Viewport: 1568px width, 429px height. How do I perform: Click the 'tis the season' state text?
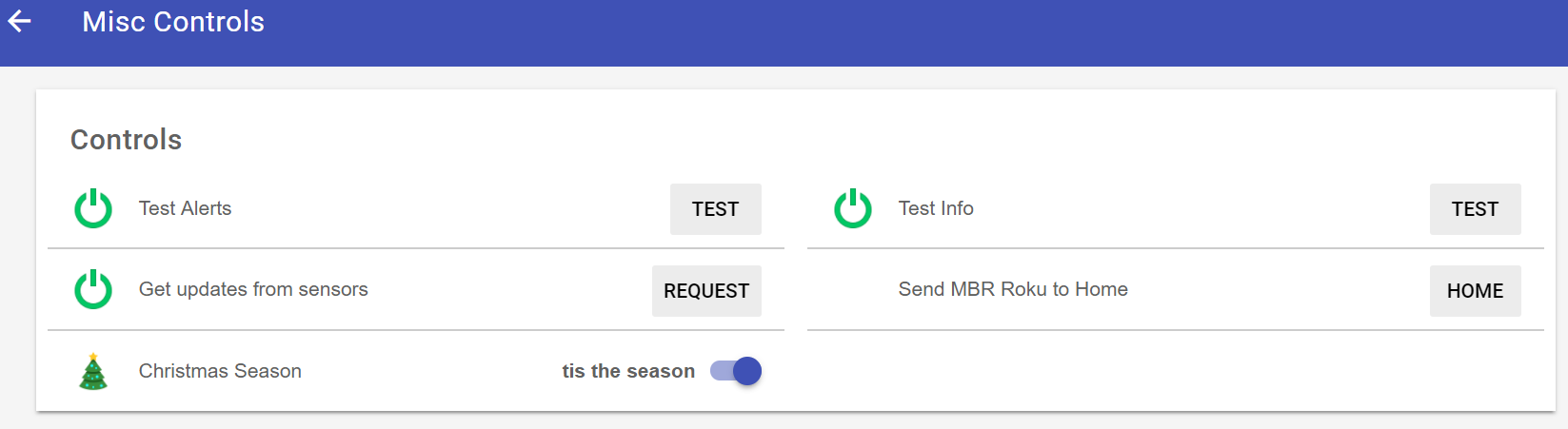tap(628, 371)
